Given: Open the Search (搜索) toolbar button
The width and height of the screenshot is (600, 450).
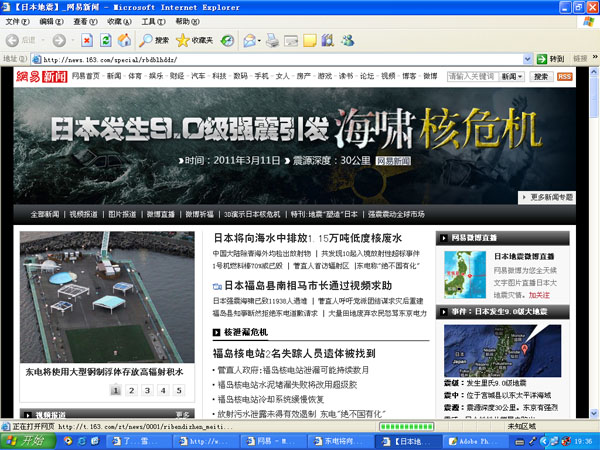Looking at the screenshot, I should pos(152,40).
